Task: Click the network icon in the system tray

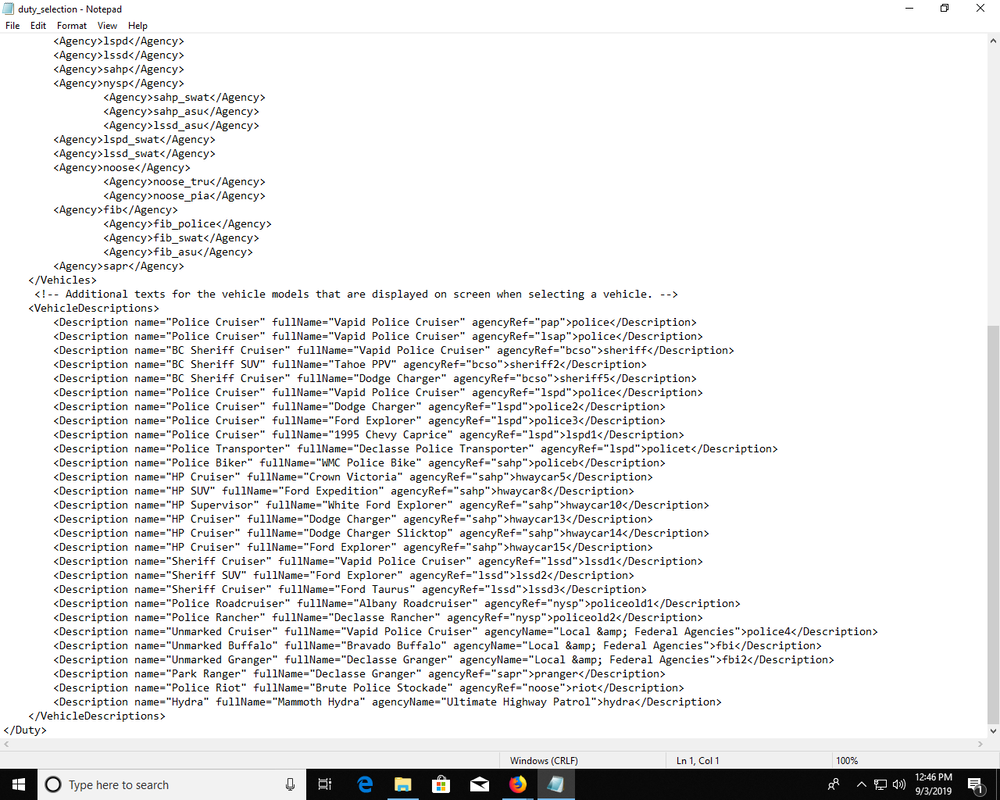Action: pyautogui.click(x=880, y=784)
